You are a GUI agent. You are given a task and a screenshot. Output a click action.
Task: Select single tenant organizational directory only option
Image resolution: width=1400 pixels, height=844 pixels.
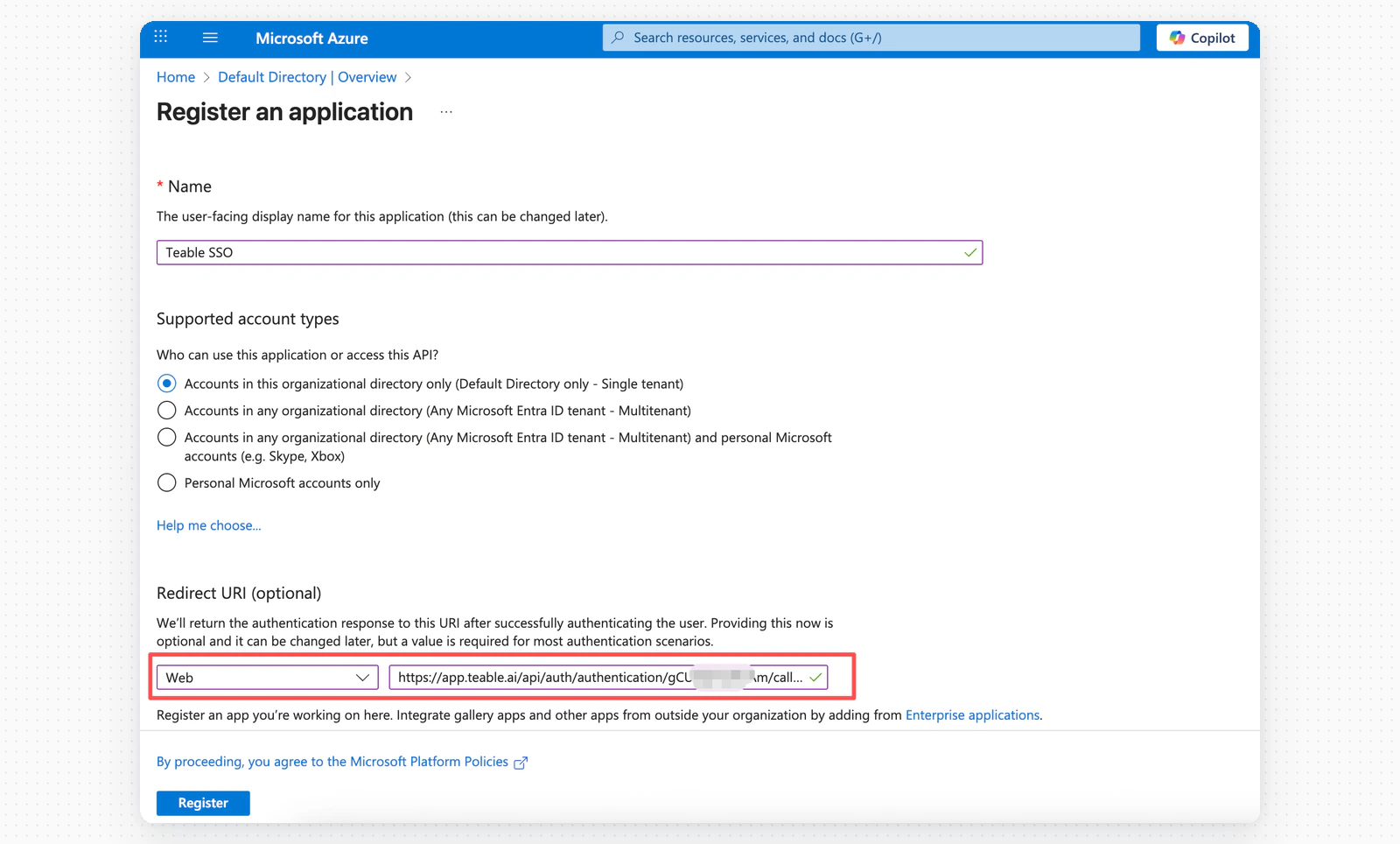[x=166, y=383]
